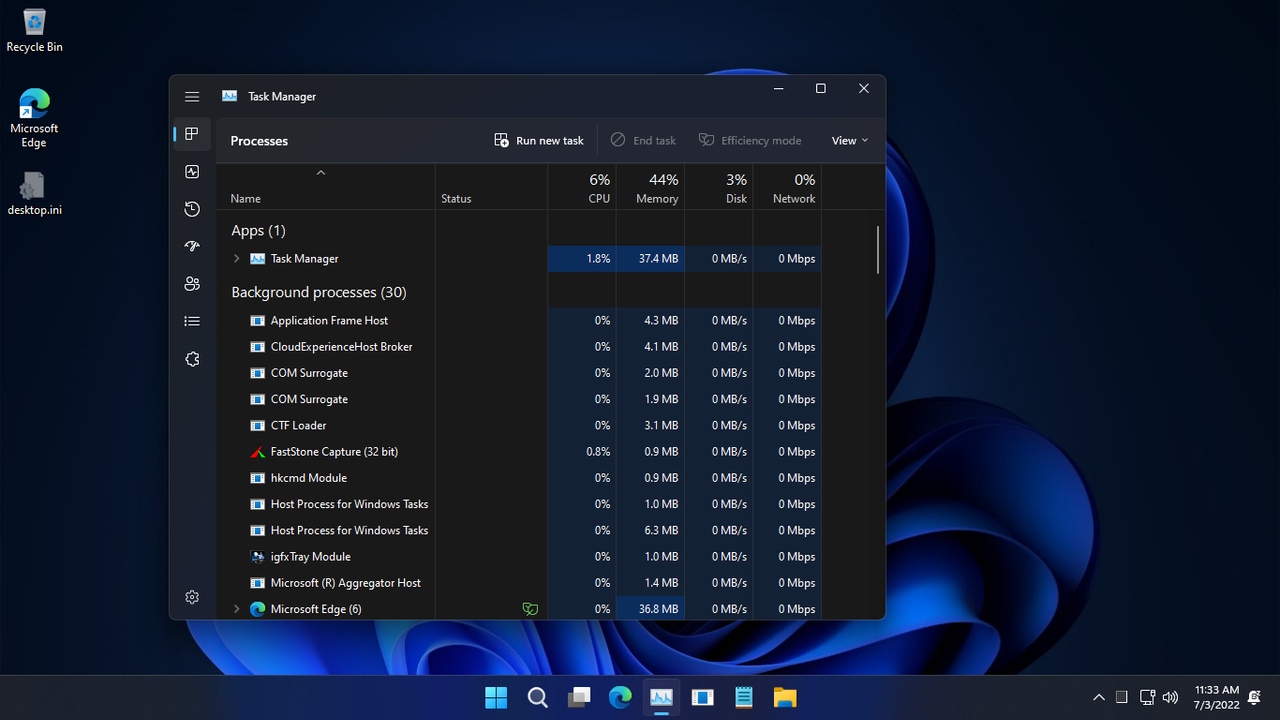Select the Processes tab in sidebar
The image size is (1280, 720).
pyautogui.click(x=192, y=134)
